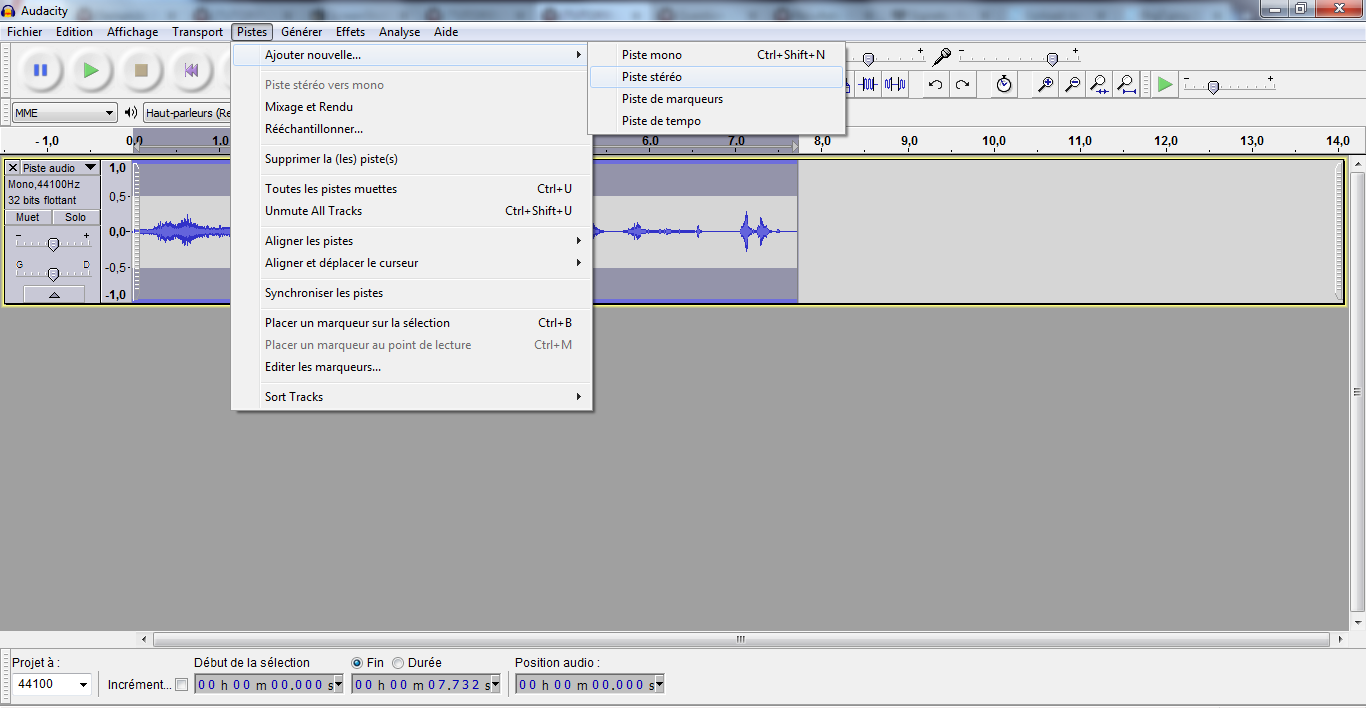The height and width of the screenshot is (708, 1366).
Task: Click the Undo arrow icon
Action: 935,85
